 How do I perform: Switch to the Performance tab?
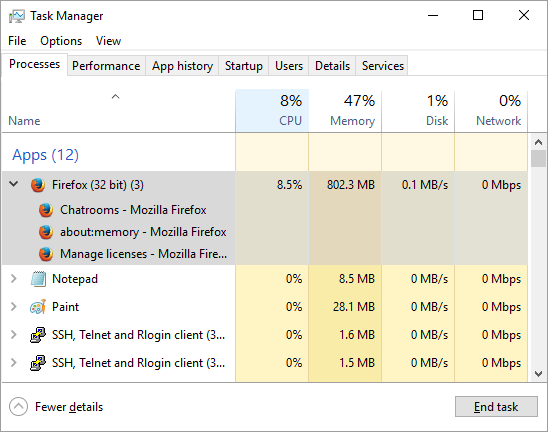tap(106, 66)
